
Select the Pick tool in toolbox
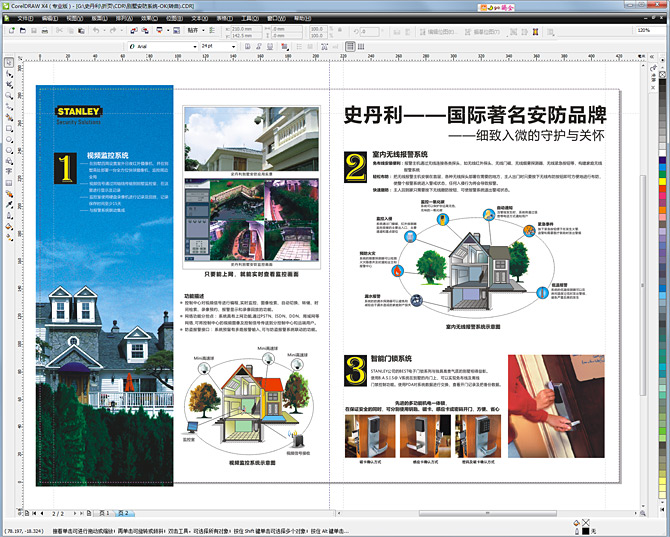[x=9, y=62]
